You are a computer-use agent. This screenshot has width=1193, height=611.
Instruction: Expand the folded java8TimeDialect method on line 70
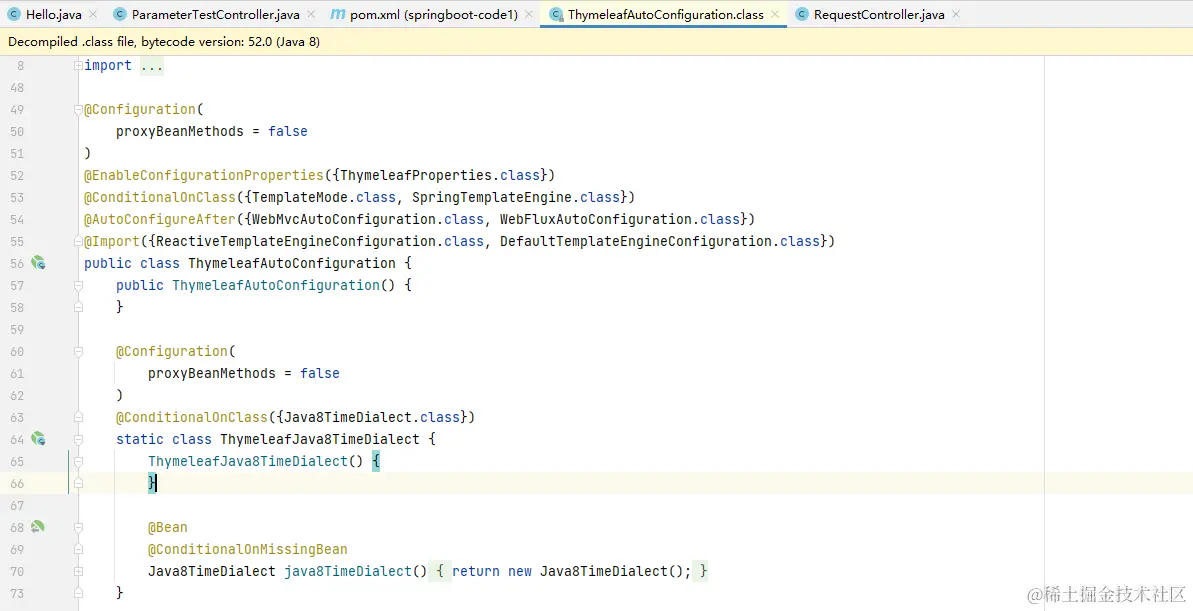78,571
